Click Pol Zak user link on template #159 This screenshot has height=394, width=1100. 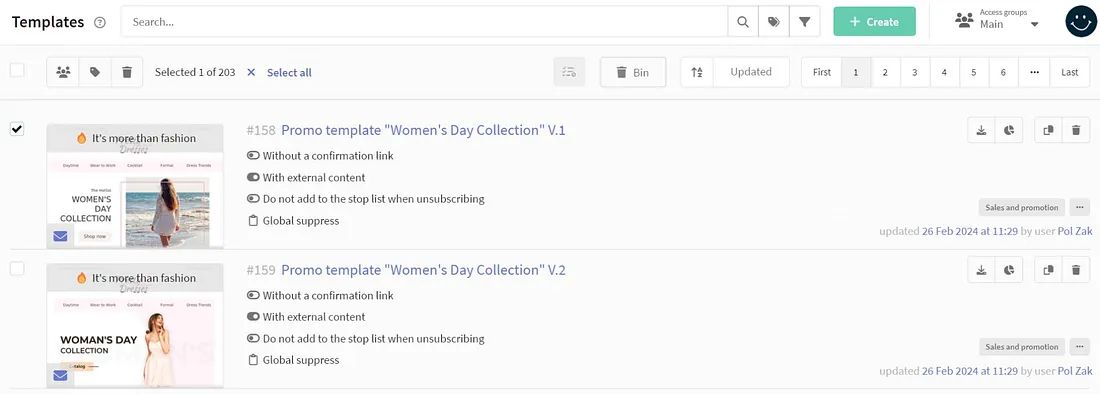coord(1075,370)
